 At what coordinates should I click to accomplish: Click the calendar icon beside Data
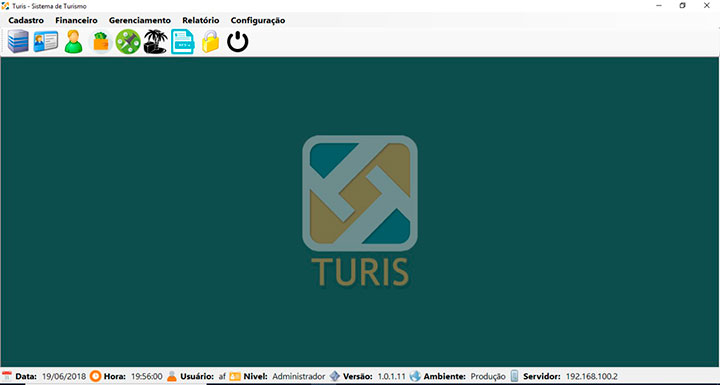point(7,376)
